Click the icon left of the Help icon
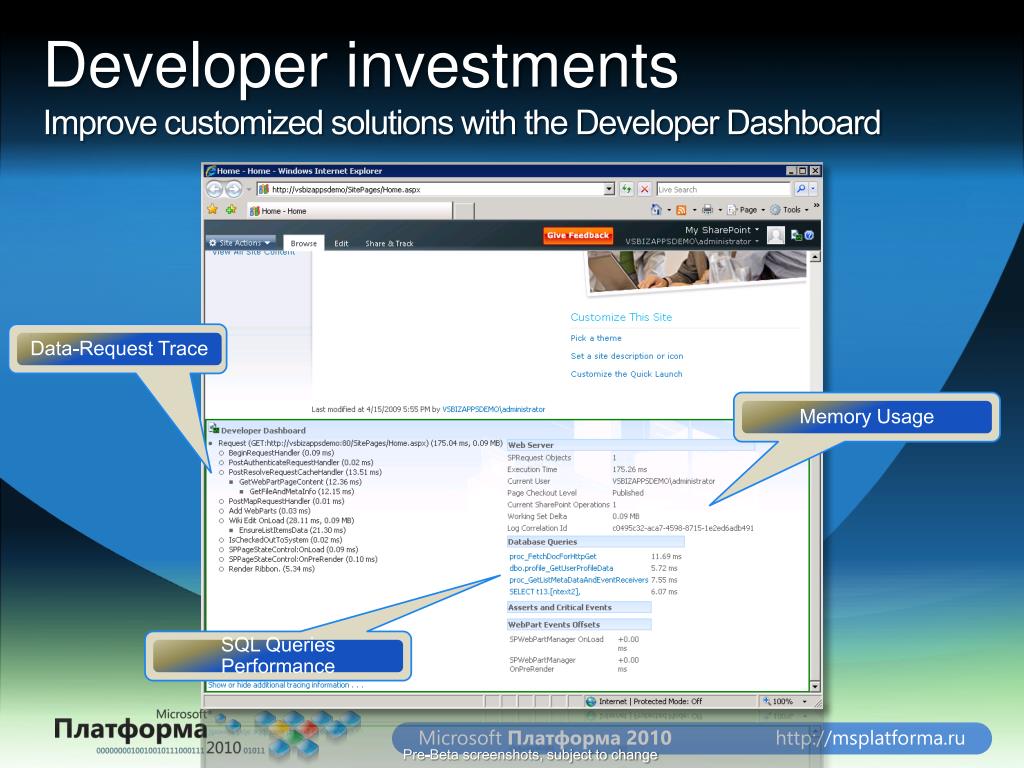Viewport: 1024px width, 768px height. click(x=796, y=235)
